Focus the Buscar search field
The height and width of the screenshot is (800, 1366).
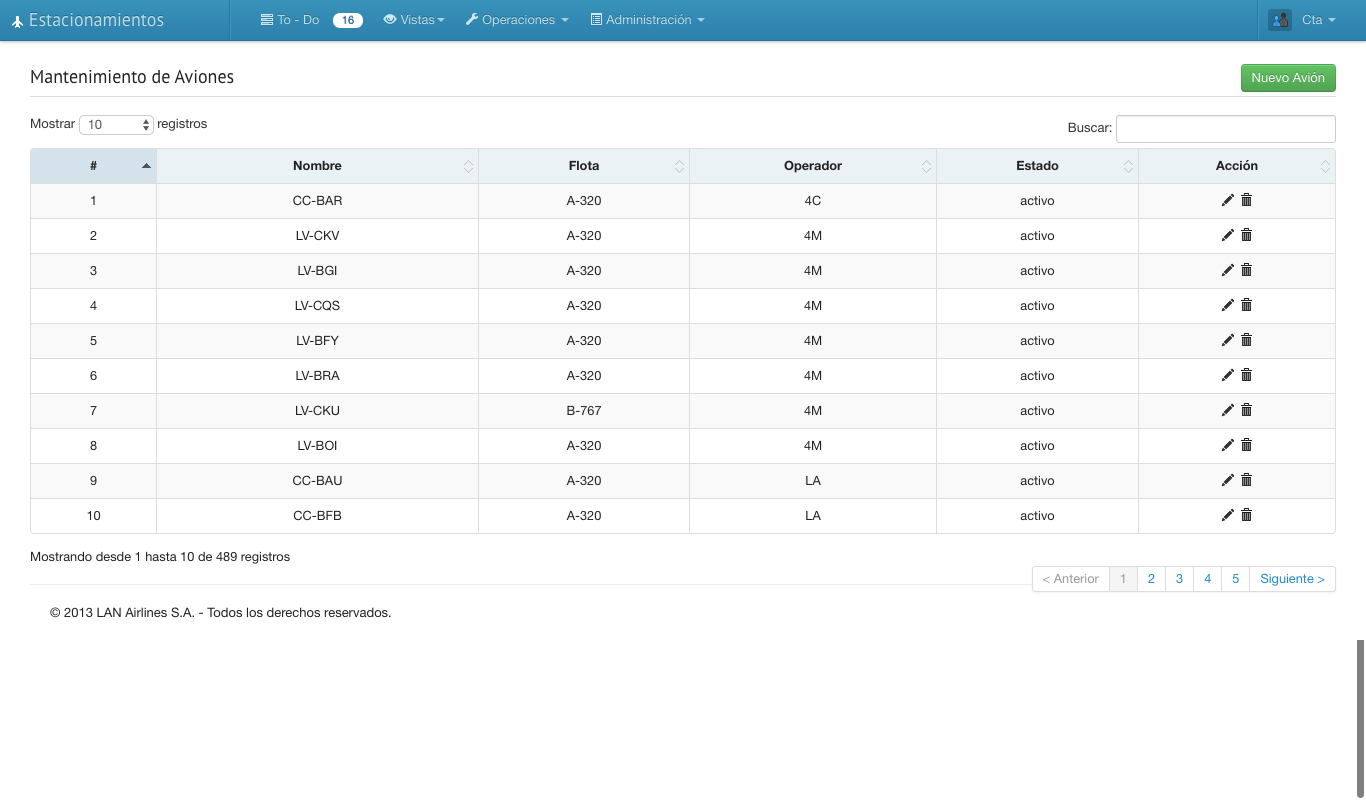pyautogui.click(x=1226, y=128)
